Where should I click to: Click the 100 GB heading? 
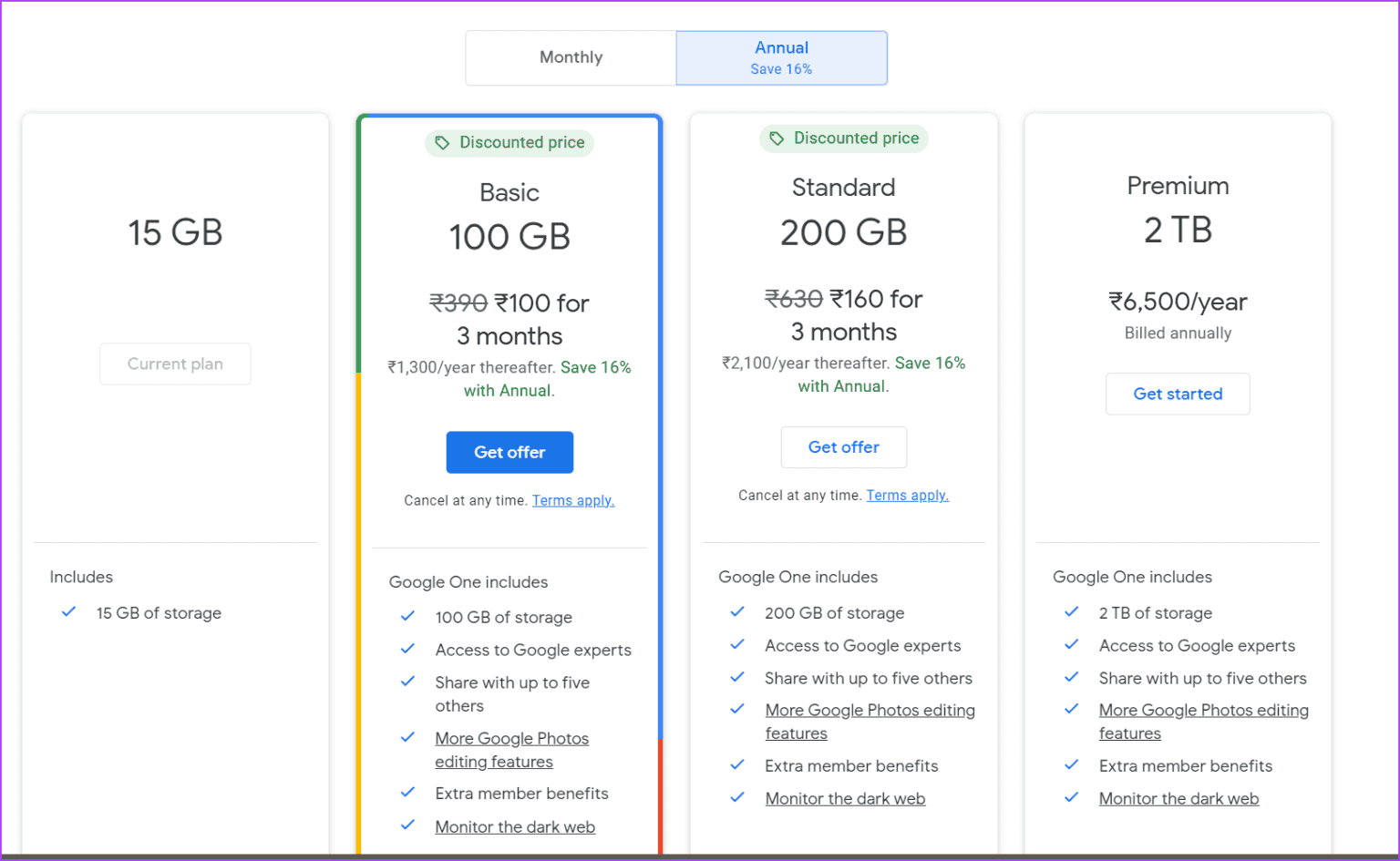(510, 237)
